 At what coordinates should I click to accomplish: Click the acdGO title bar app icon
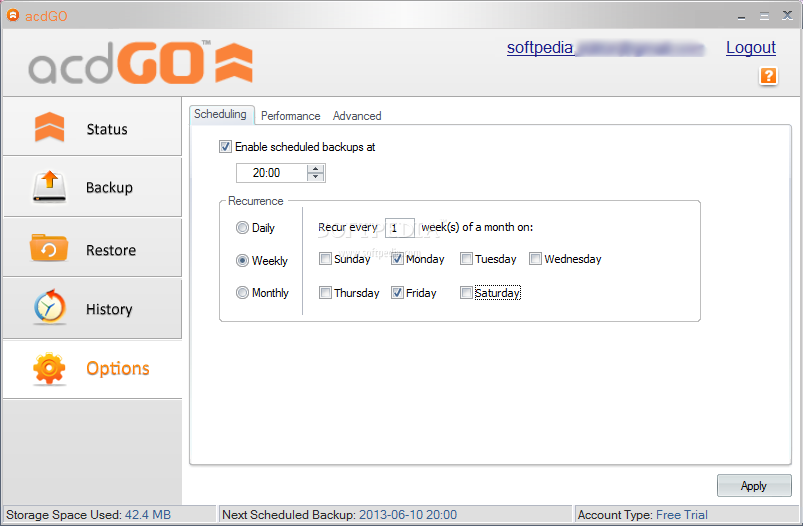click(x=13, y=15)
